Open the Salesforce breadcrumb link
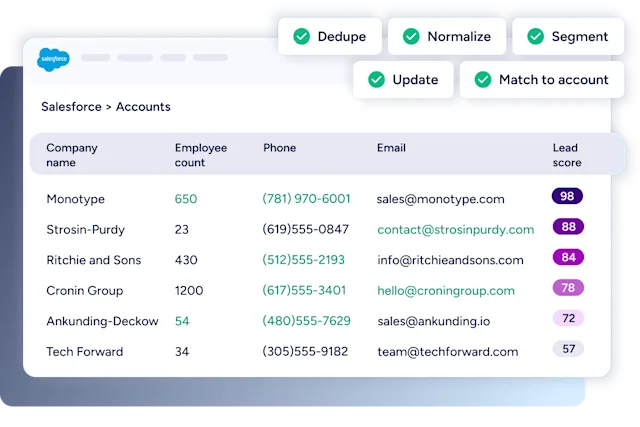Screen dimensions: 640x427 71,107
